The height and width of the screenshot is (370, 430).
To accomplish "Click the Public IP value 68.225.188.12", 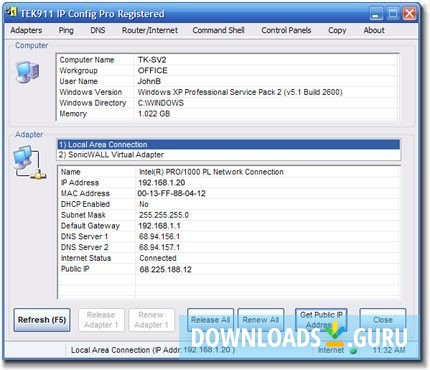I will click(x=166, y=269).
